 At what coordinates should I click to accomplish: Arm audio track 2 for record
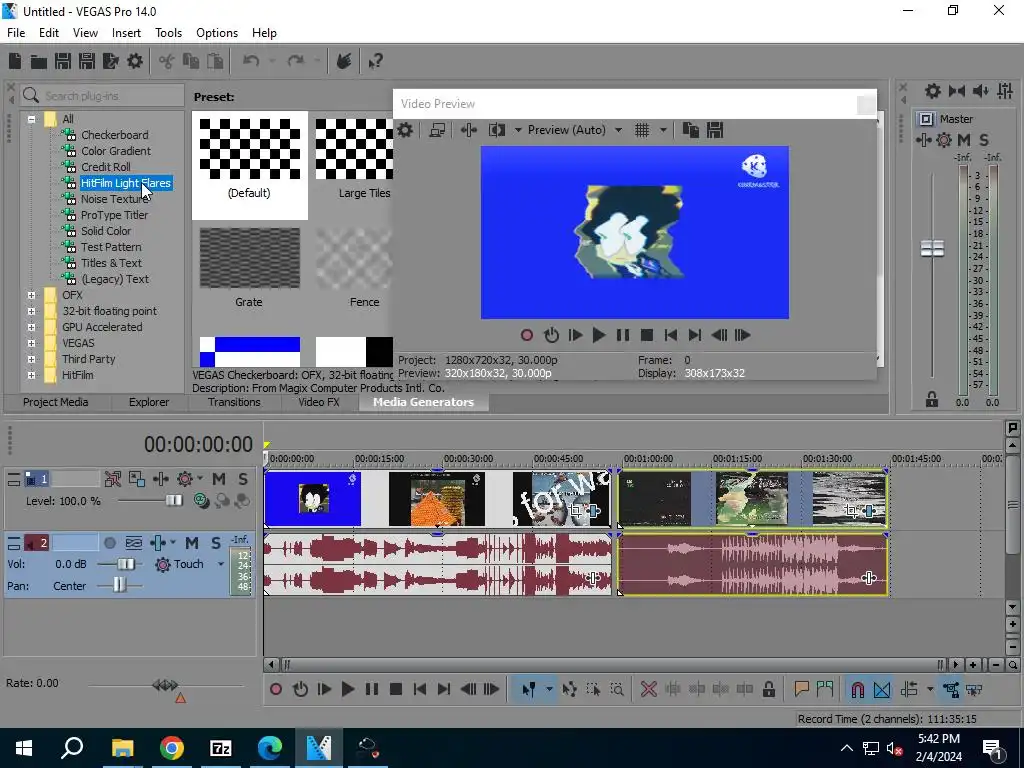point(110,543)
